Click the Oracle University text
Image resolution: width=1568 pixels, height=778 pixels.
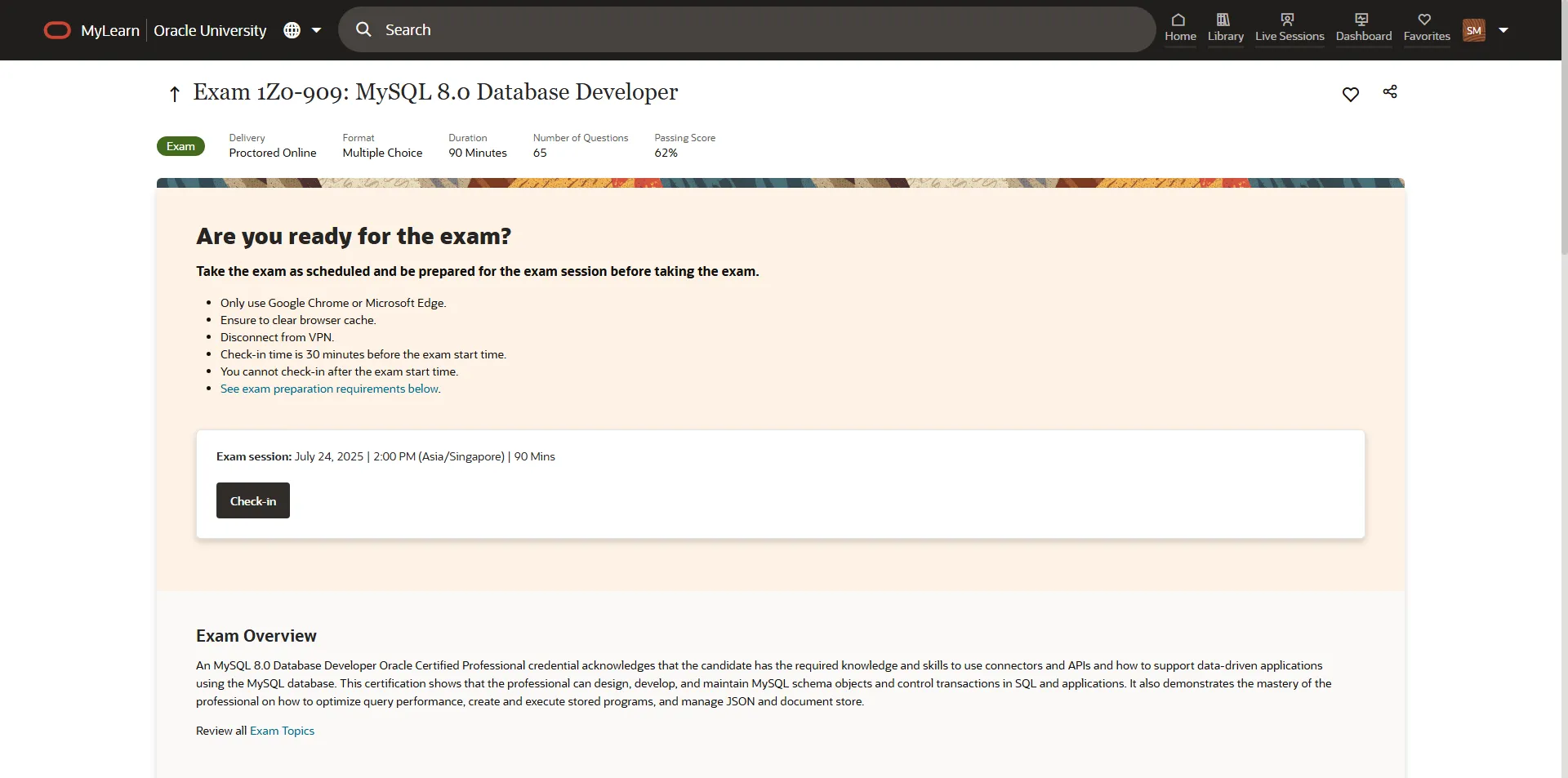(210, 30)
